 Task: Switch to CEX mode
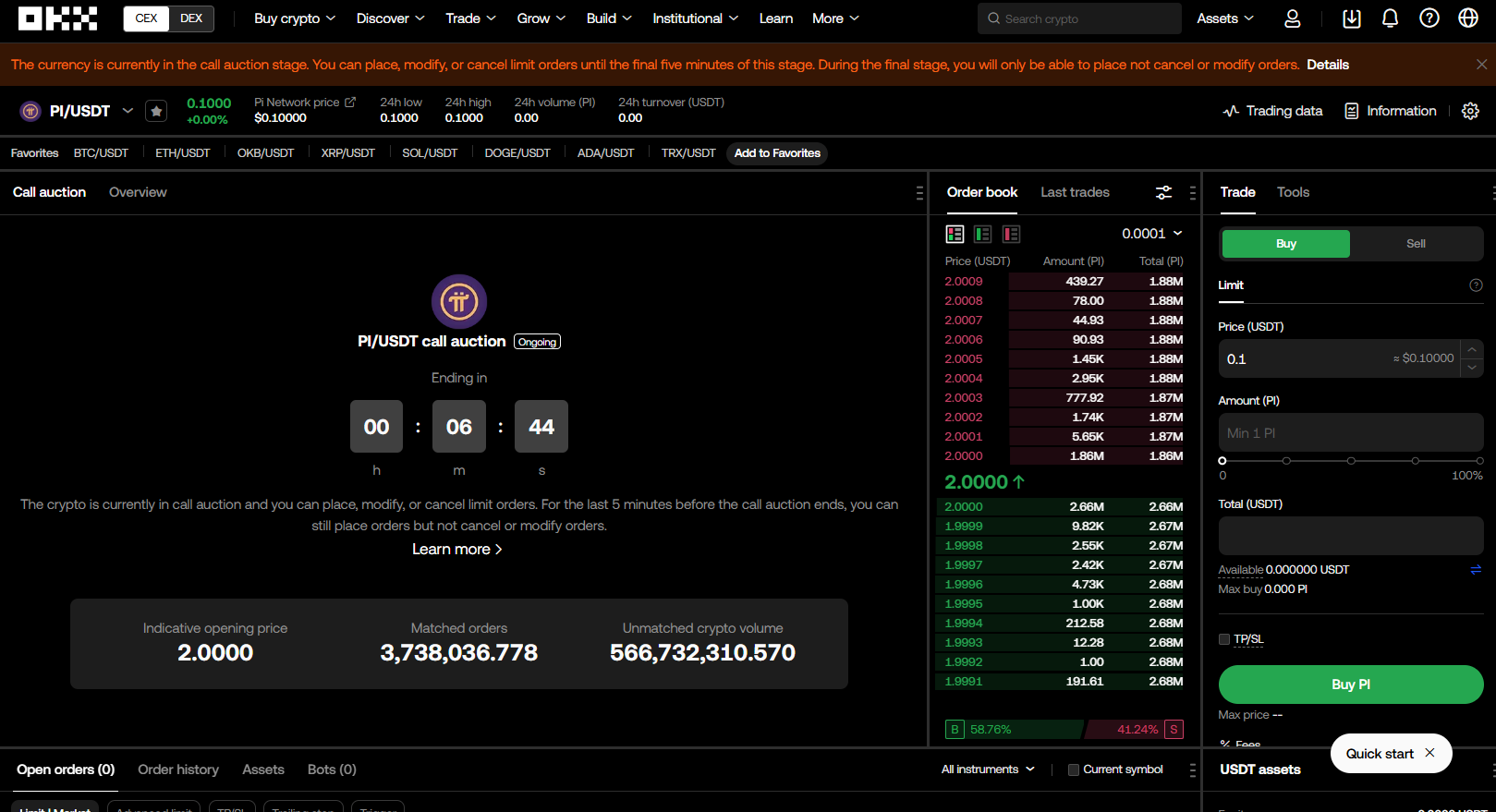146,18
